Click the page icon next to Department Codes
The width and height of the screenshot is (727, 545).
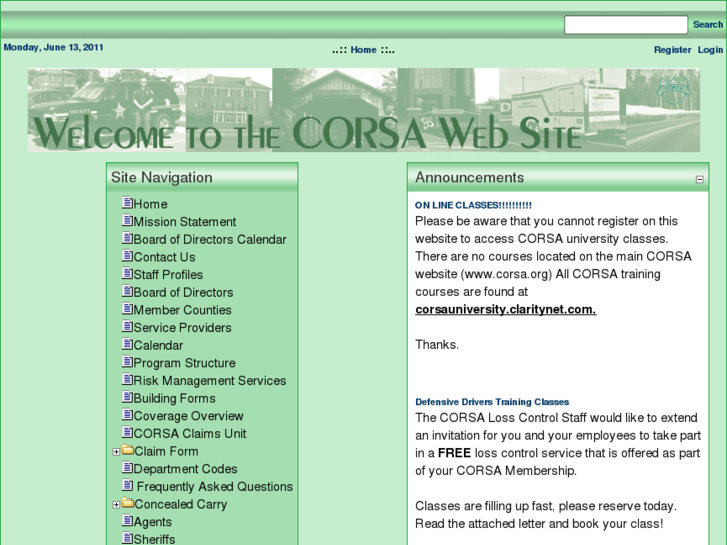pyautogui.click(x=127, y=467)
